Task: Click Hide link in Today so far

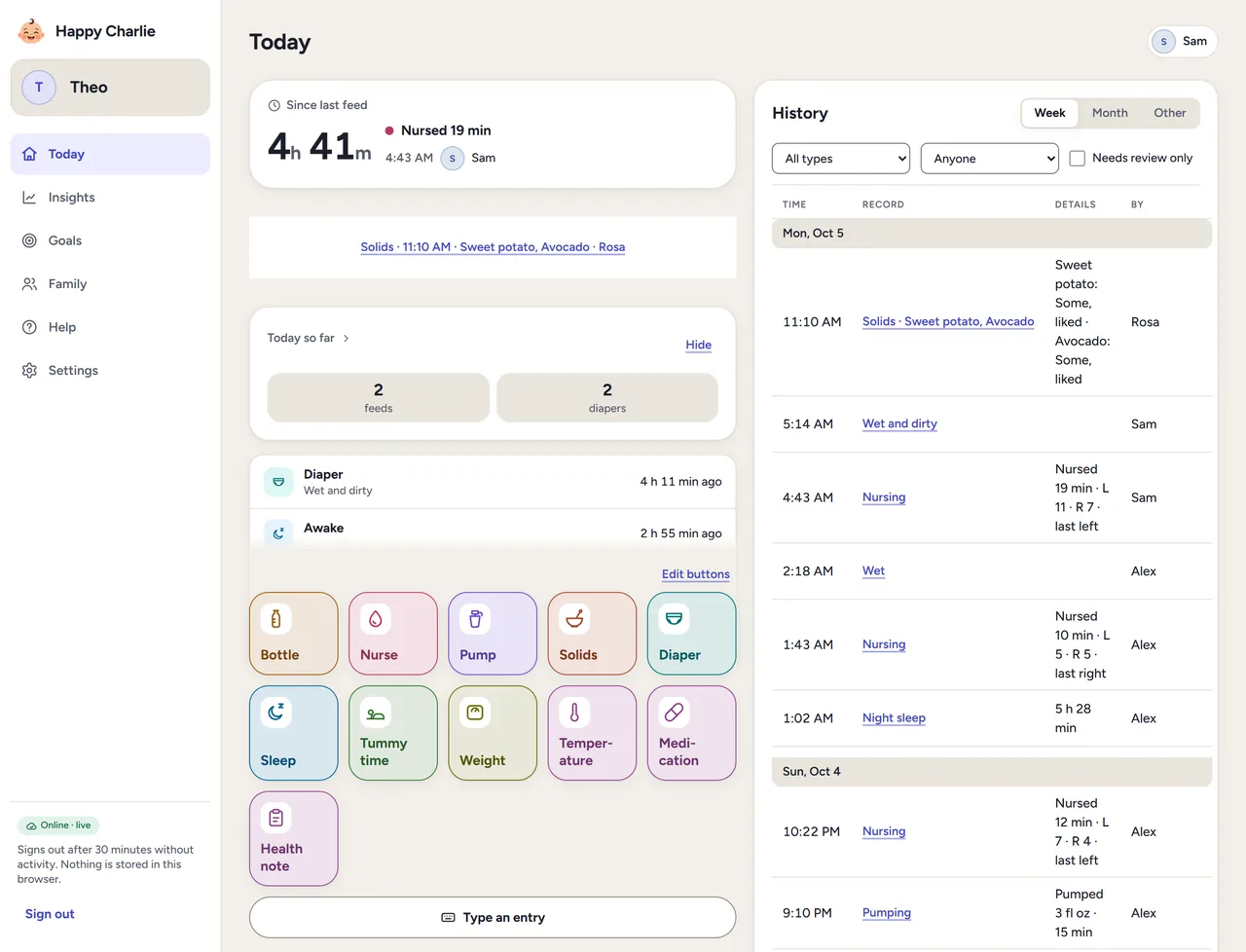Action: 698,345
